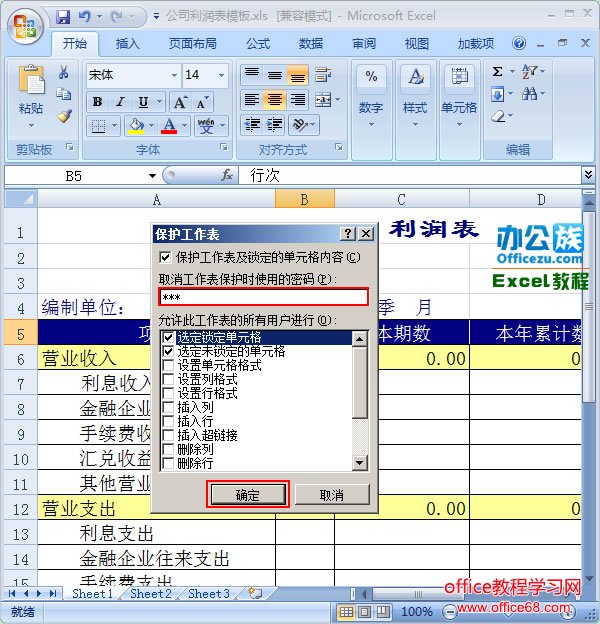Click the Copy icon
Screen dimensions: 600x624
coord(63,94)
